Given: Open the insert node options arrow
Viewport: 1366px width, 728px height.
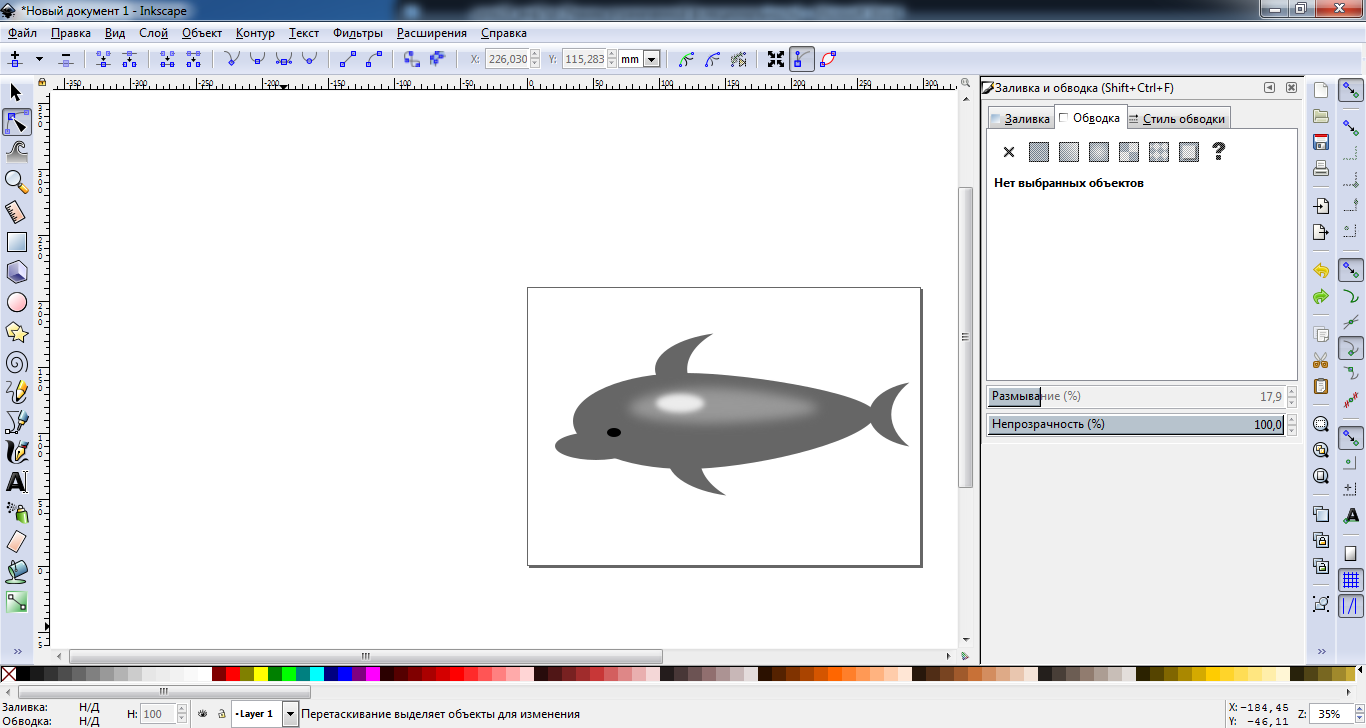Looking at the screenshot, I should point(40,59).
